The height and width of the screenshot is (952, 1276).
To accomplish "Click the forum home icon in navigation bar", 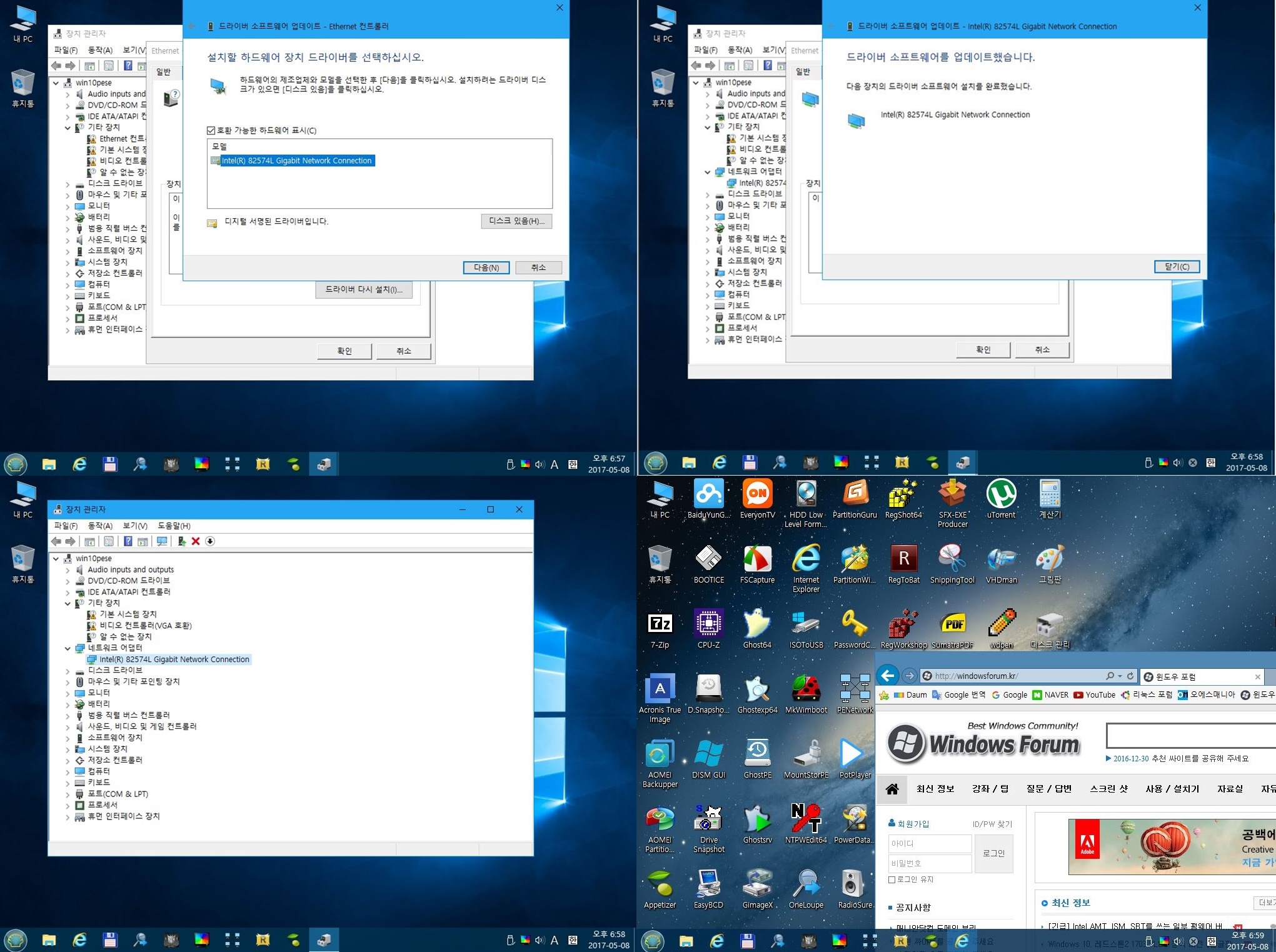I will tap(892, 789).
